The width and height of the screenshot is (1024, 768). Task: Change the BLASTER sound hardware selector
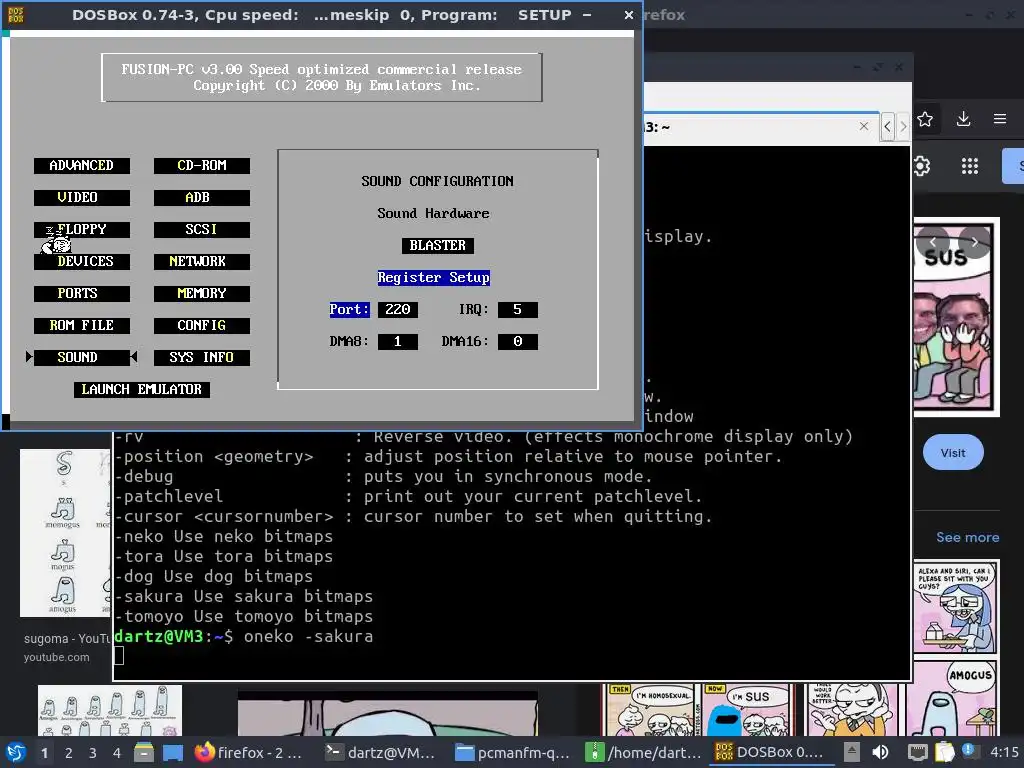438,246
